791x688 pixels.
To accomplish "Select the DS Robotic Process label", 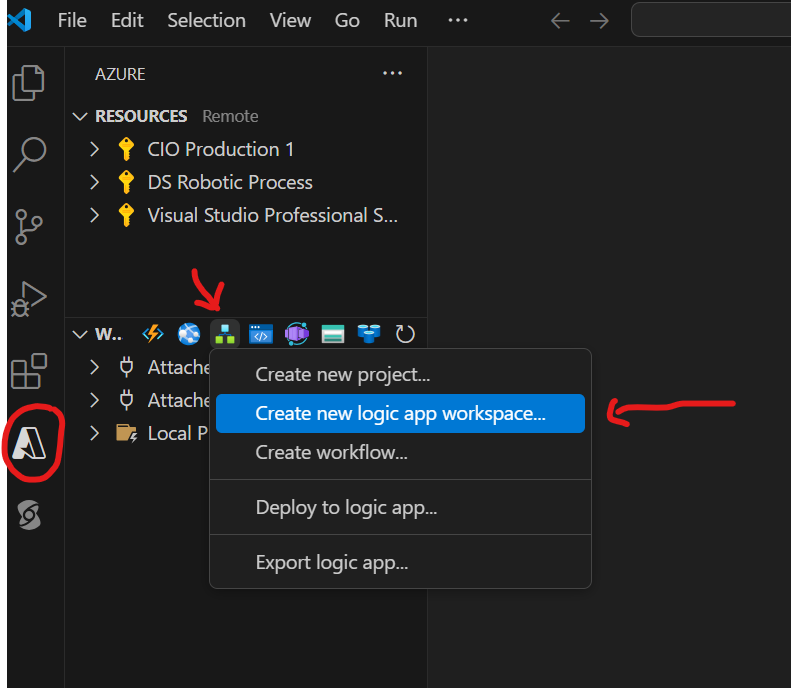I will pyautogui.click(x=230, y=183).
